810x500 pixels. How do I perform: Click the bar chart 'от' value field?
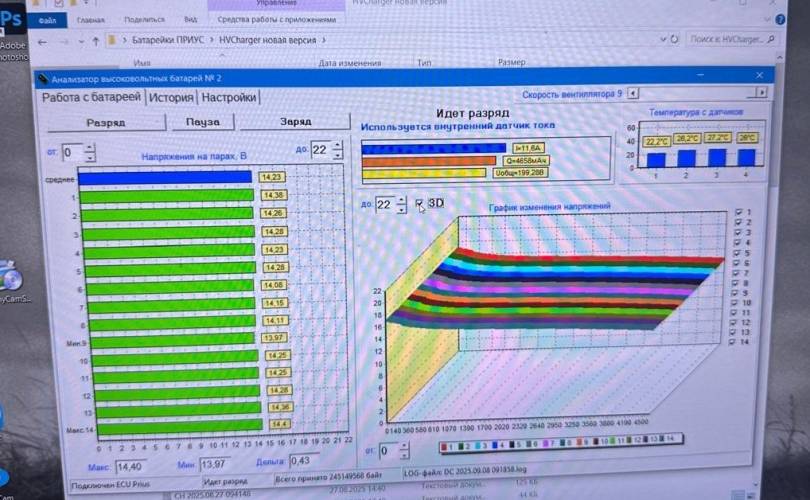click(72, 153)
